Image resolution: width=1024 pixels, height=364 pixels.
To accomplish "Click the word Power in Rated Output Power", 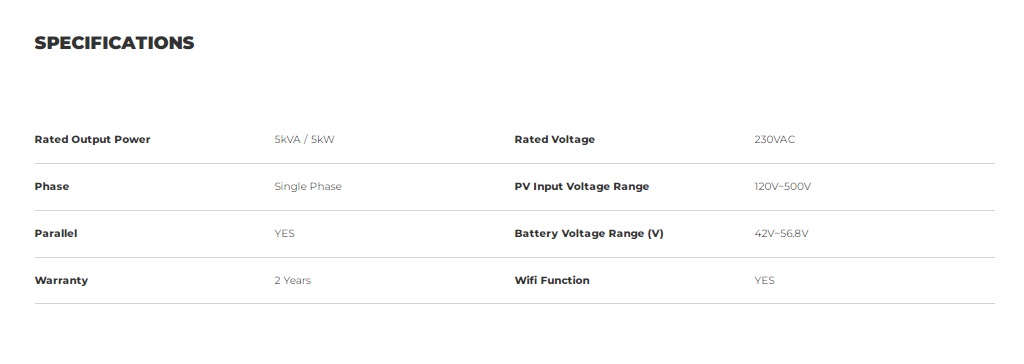I will click(x=133, y=139).
